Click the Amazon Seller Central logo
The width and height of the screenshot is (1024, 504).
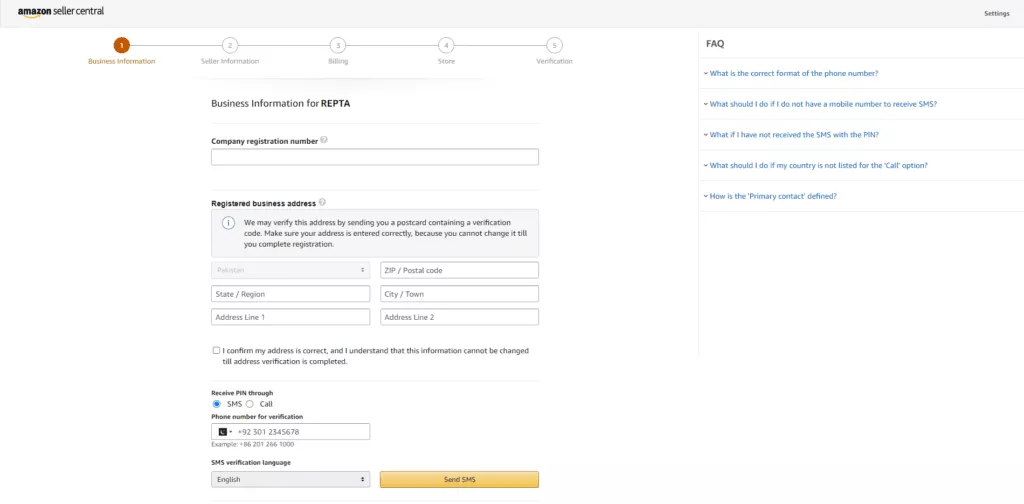61,12
